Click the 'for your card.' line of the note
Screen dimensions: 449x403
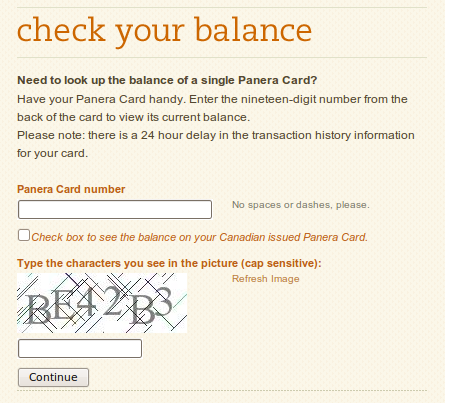pos(53,153)
